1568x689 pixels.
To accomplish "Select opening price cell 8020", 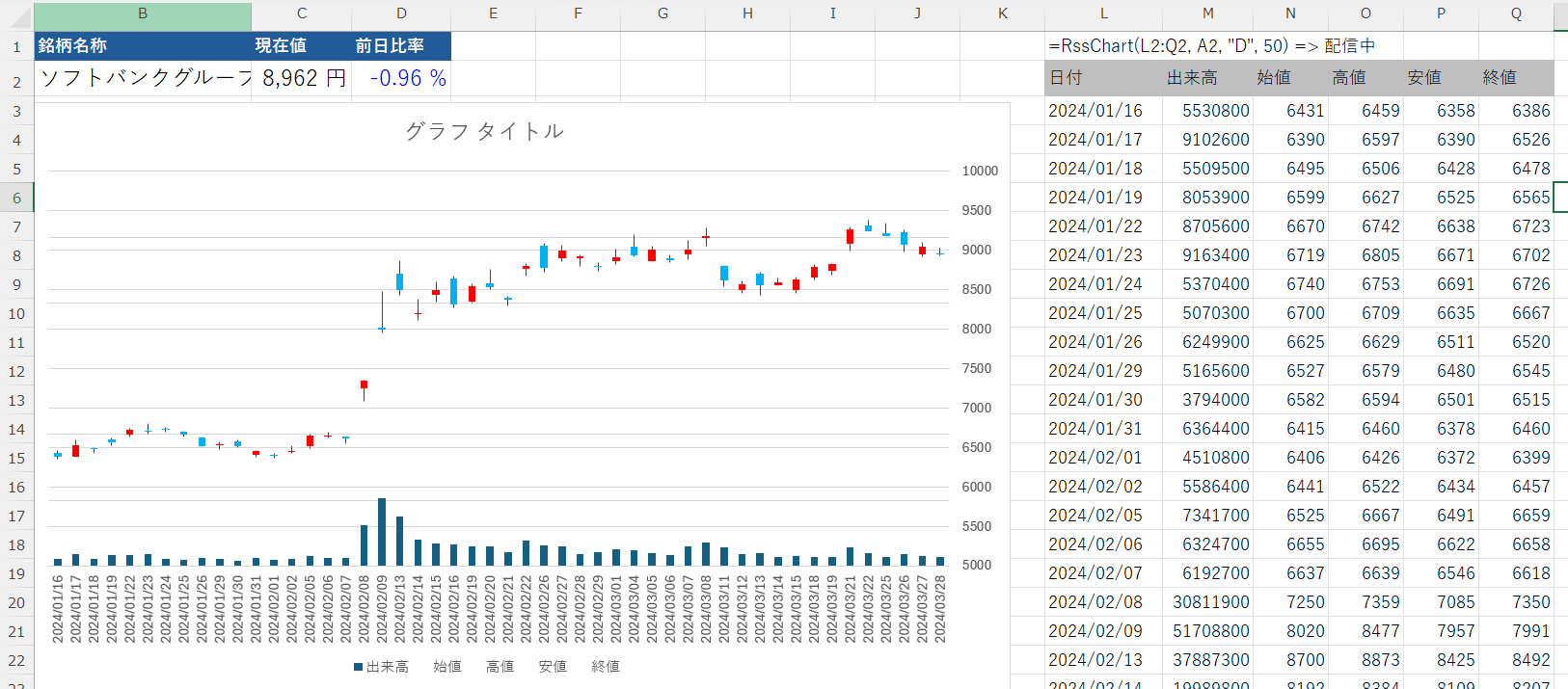I will (x=1290, y=631).
